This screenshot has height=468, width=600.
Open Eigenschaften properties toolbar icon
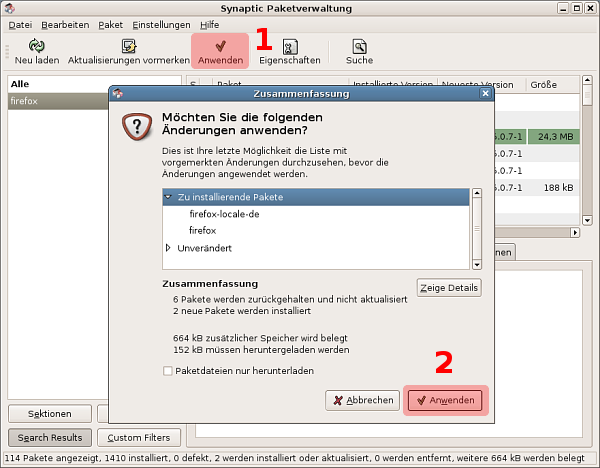pos(290,47)
